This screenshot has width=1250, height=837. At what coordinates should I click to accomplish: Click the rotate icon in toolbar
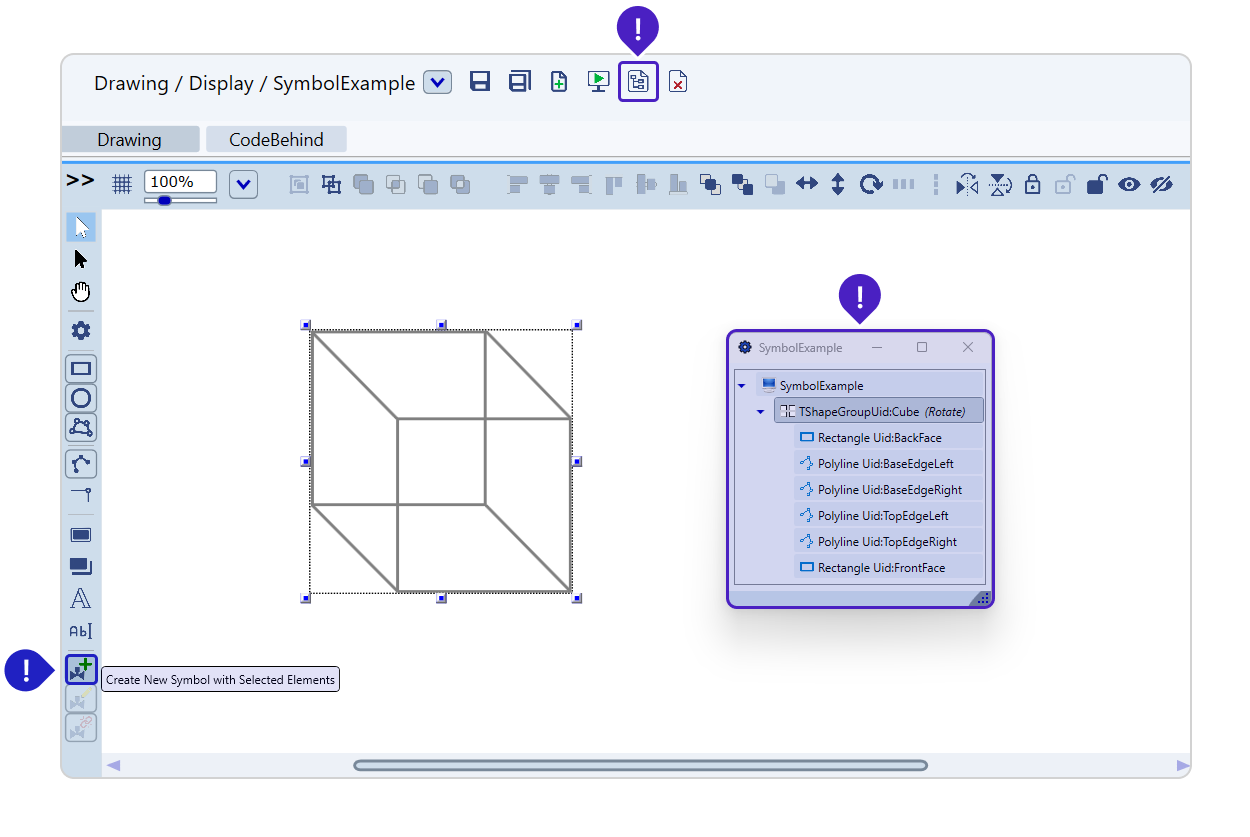click(x=871, y=184)
